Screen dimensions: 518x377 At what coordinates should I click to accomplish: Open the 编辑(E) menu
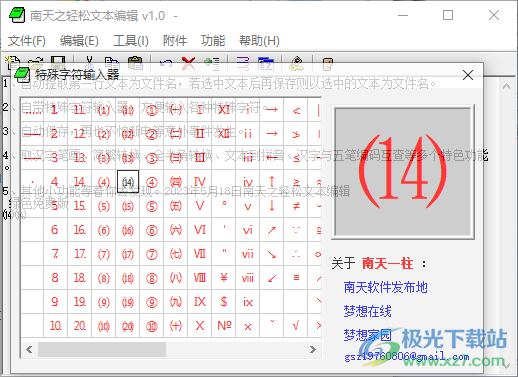(x=79, y=41)
